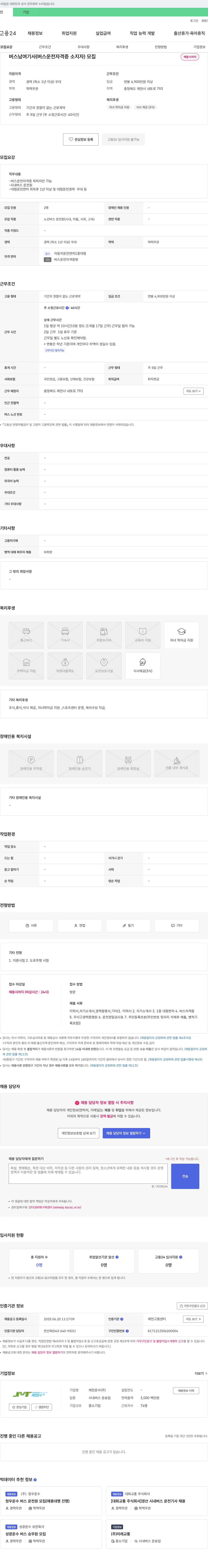Click info icon beside 취업알선기관 알선
Image resolution: width=208 pixels, height=1568 pixels.
[117, 1256]
